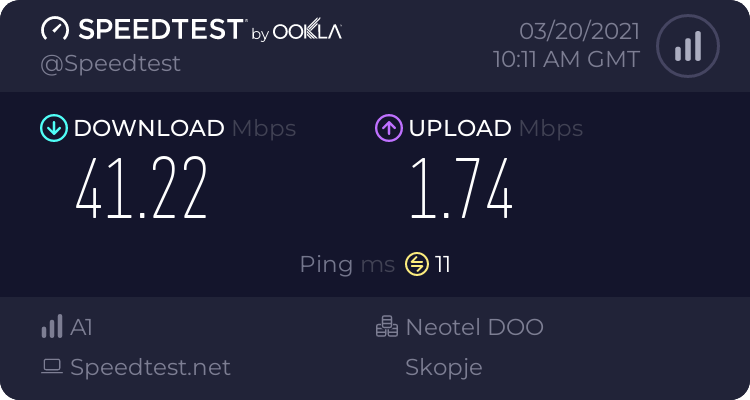The image size is (750, 400).
Task: Open the Speedtest.net link
Action: coord(150,367)
